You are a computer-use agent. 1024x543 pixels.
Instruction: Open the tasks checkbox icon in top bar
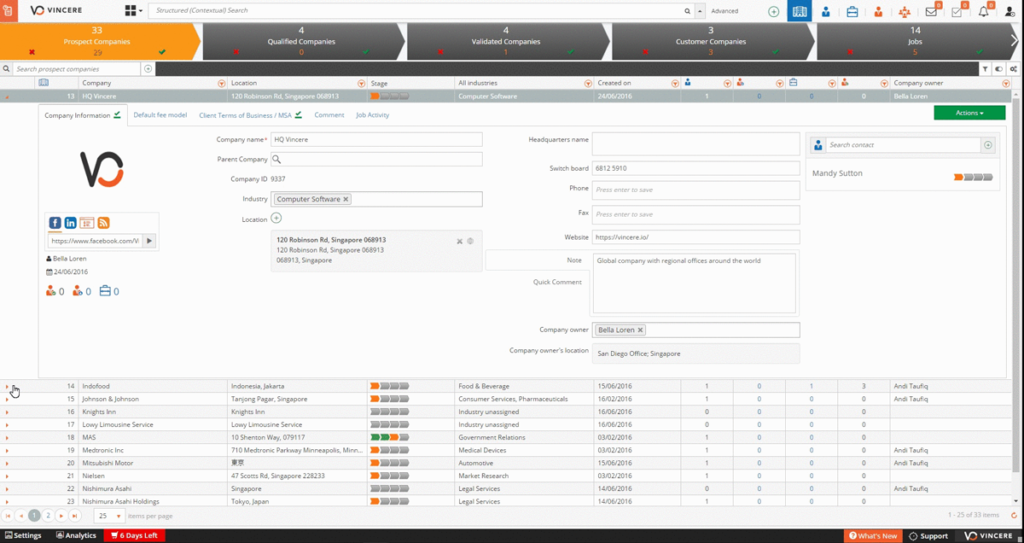click(x=957, y=12)
